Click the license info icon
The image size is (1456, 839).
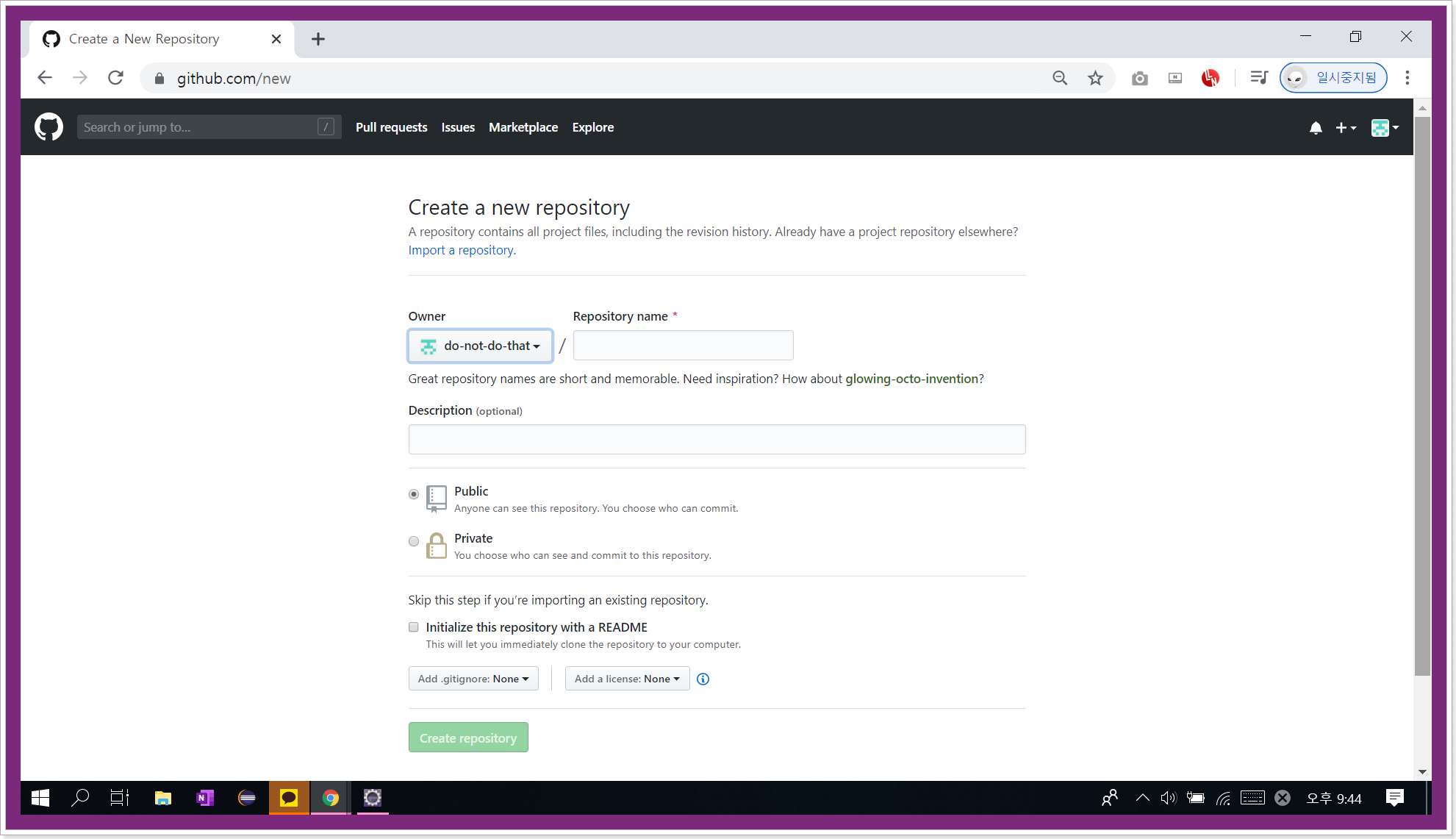[x=703, y=679]
